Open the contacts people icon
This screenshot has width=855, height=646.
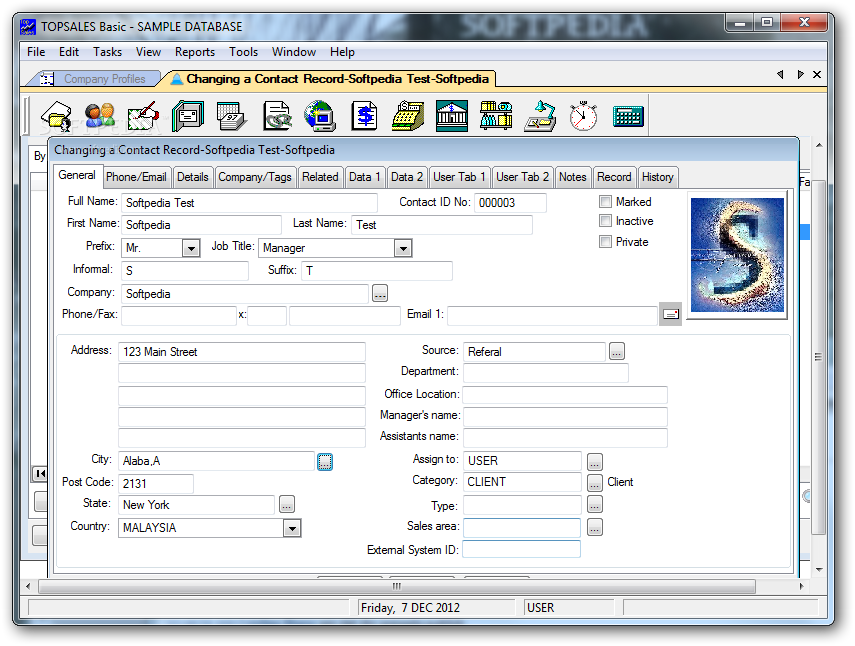tap(100, 116)
